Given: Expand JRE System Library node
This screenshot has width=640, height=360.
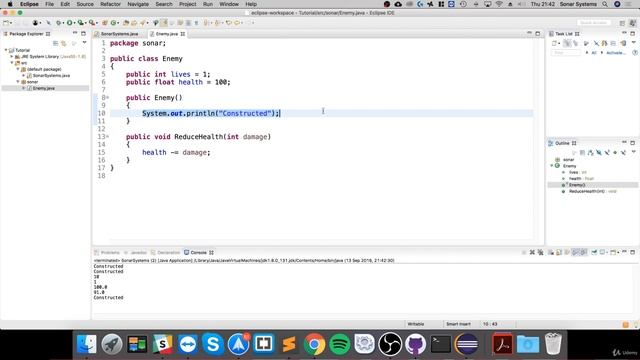Looking at the screenshot, I should tap(12, 57).
